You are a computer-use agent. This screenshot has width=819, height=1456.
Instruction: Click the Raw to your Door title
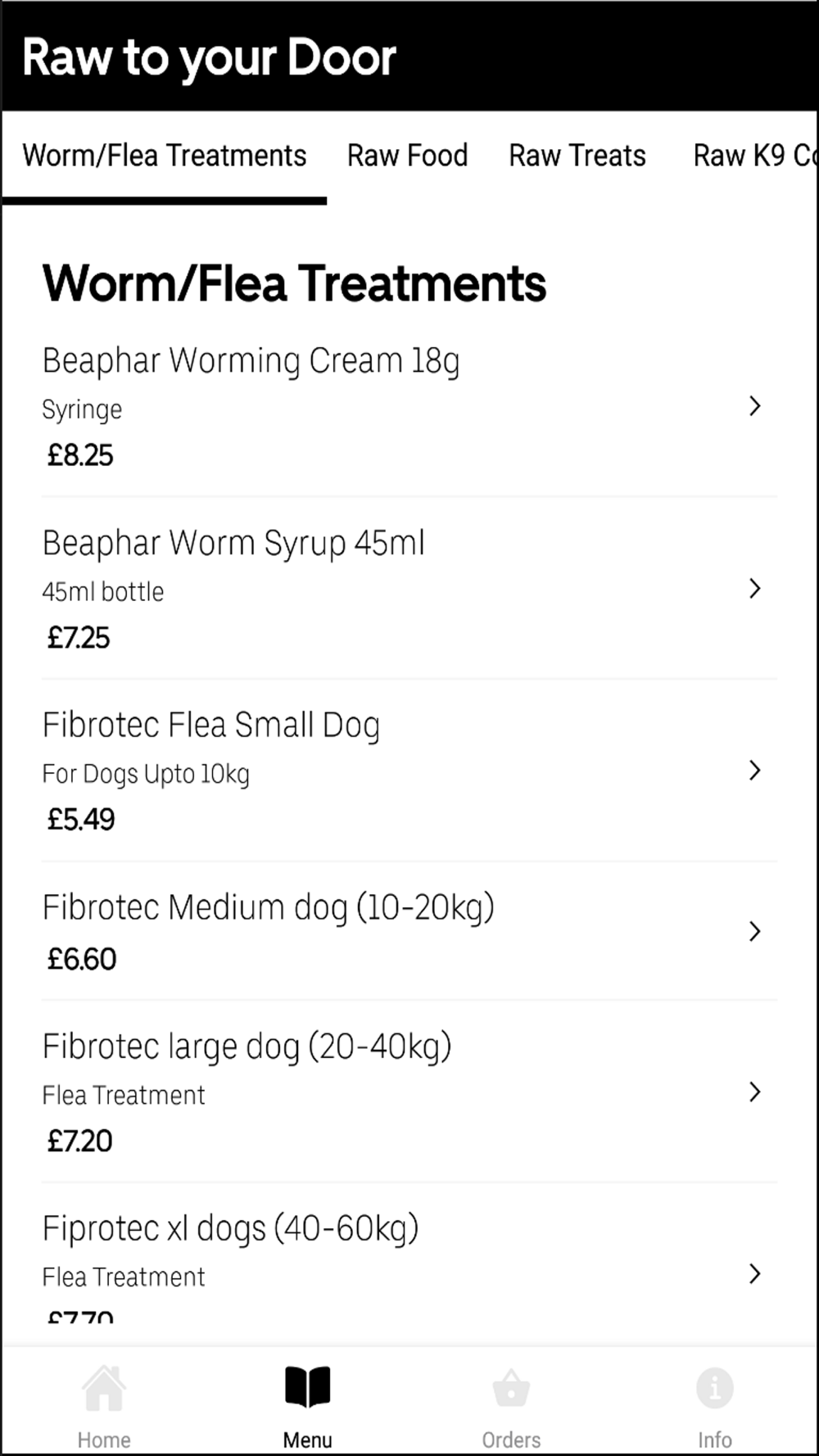209,57
